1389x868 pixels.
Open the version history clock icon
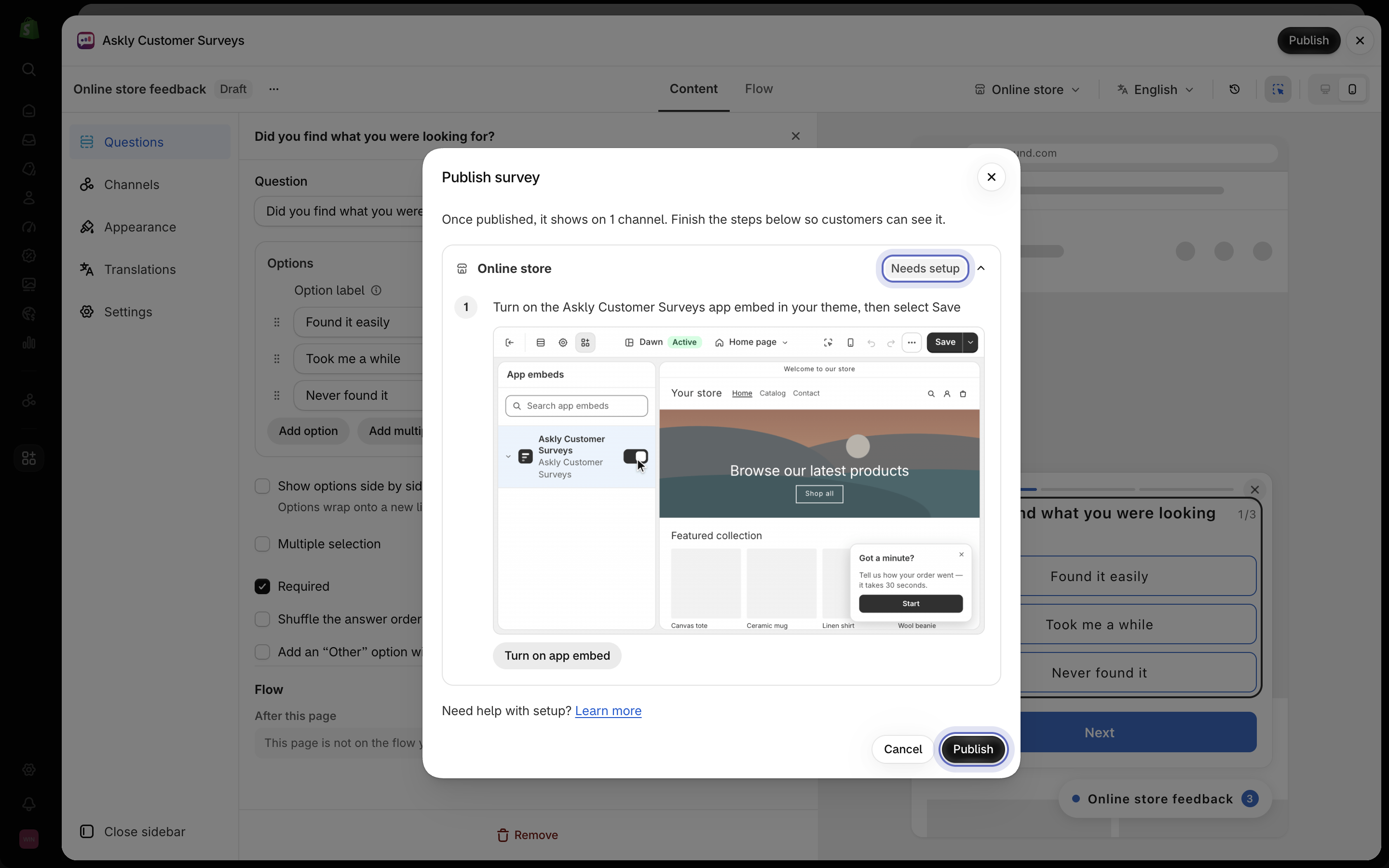(x=1234, y=89)
